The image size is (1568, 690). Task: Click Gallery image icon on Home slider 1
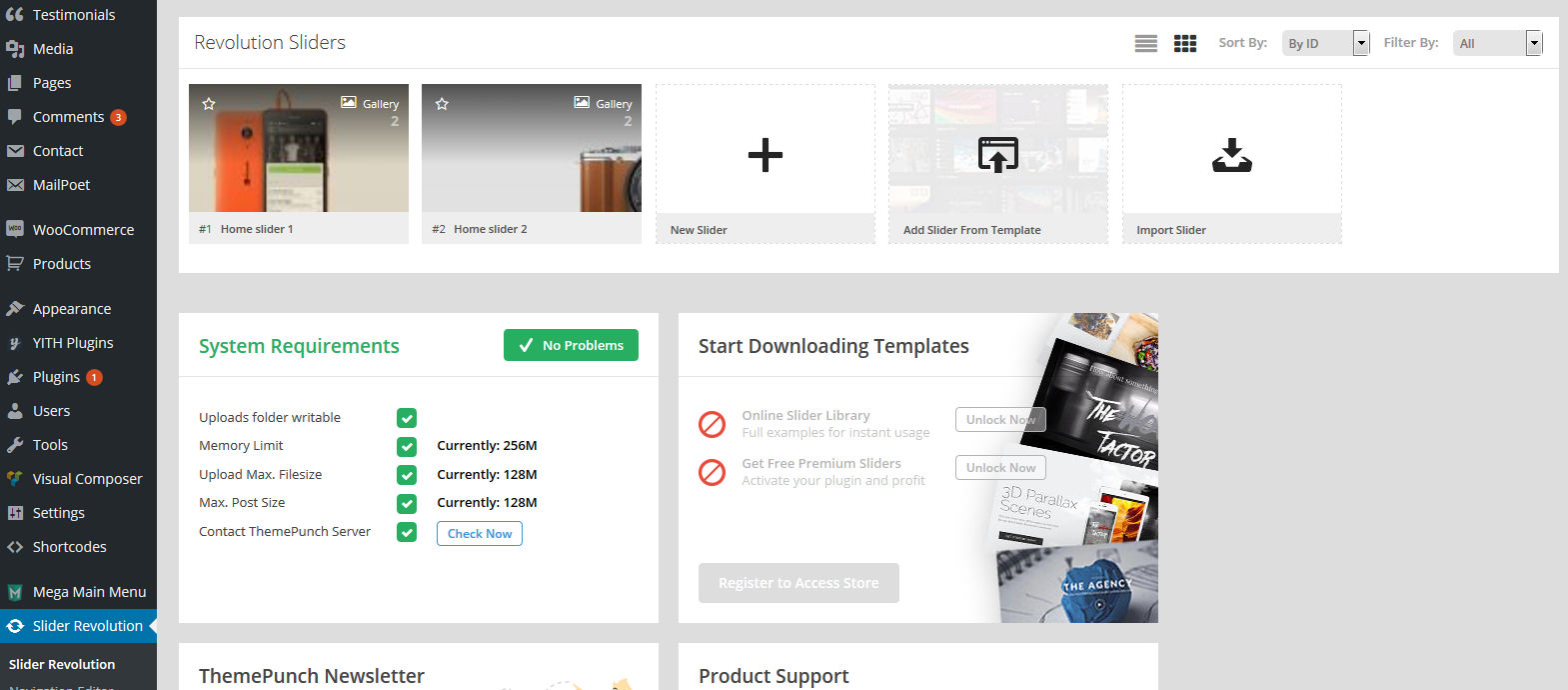349,102
